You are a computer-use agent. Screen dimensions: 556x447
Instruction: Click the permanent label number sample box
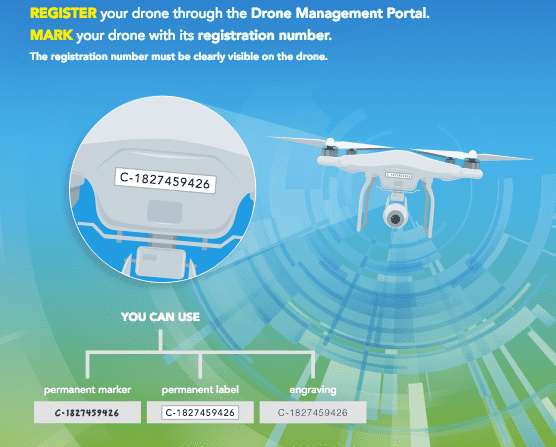(x=200, y=412)
